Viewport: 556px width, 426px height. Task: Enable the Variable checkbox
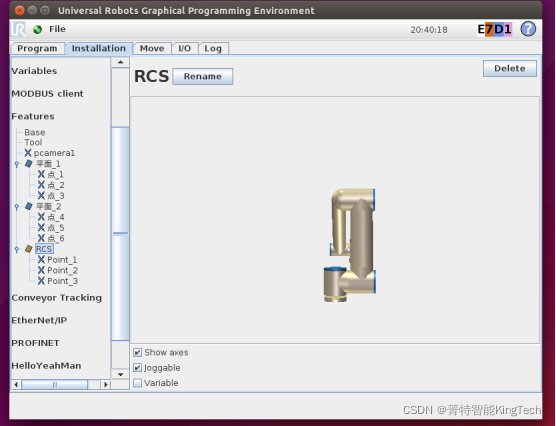pyautogui.click(x=138, y=383)
